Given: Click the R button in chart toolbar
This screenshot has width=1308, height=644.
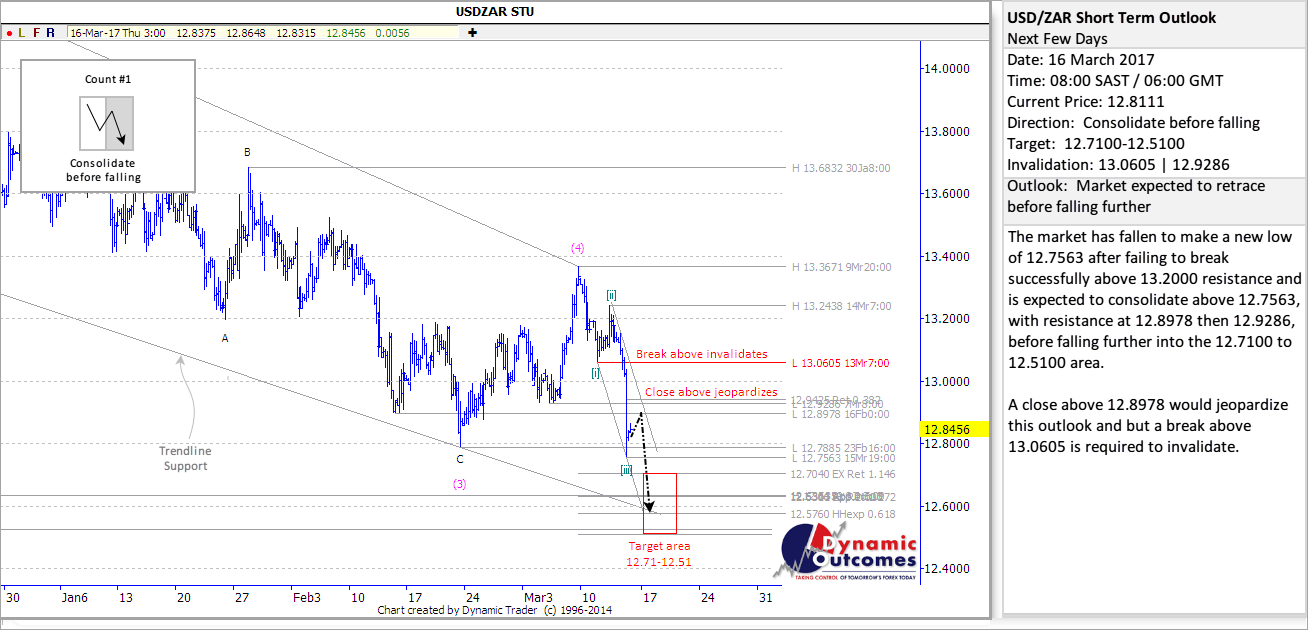Looking at the screenshot, I should tap(51, 33).
